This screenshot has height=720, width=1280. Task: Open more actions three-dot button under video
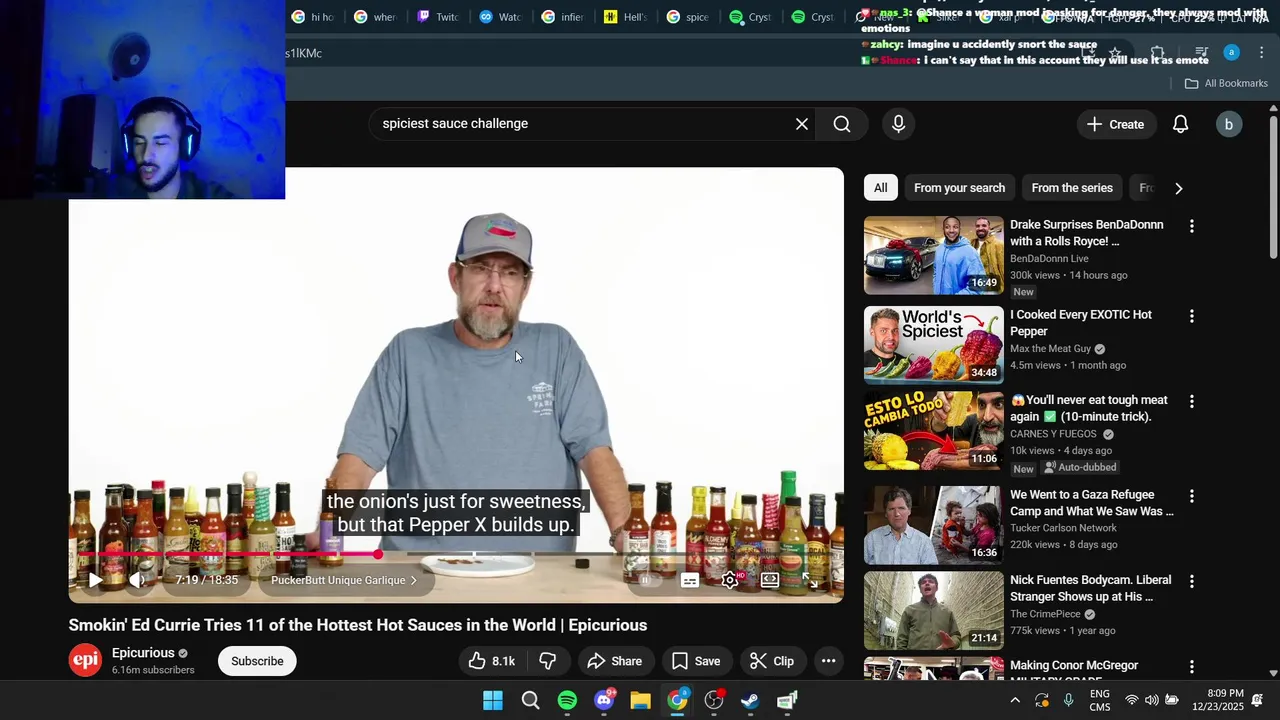pyautogui.click(x=828, y=661)
